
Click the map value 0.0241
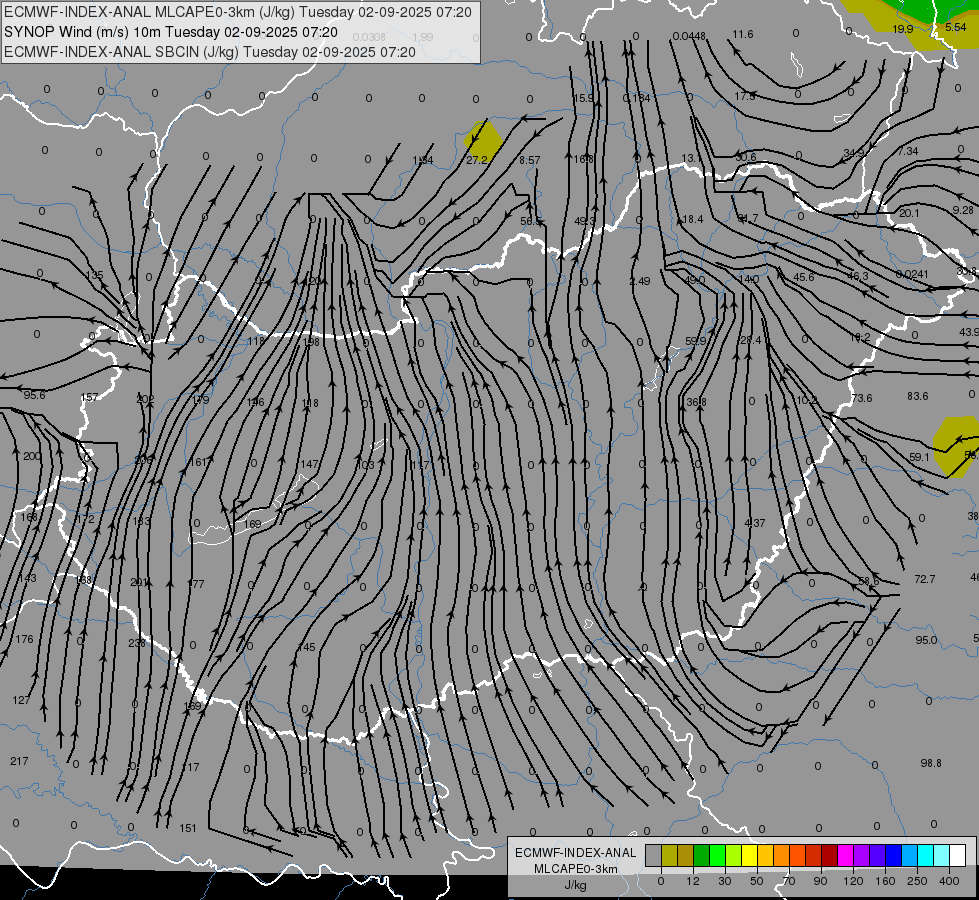pyautogui.click(x=912, y=274)
